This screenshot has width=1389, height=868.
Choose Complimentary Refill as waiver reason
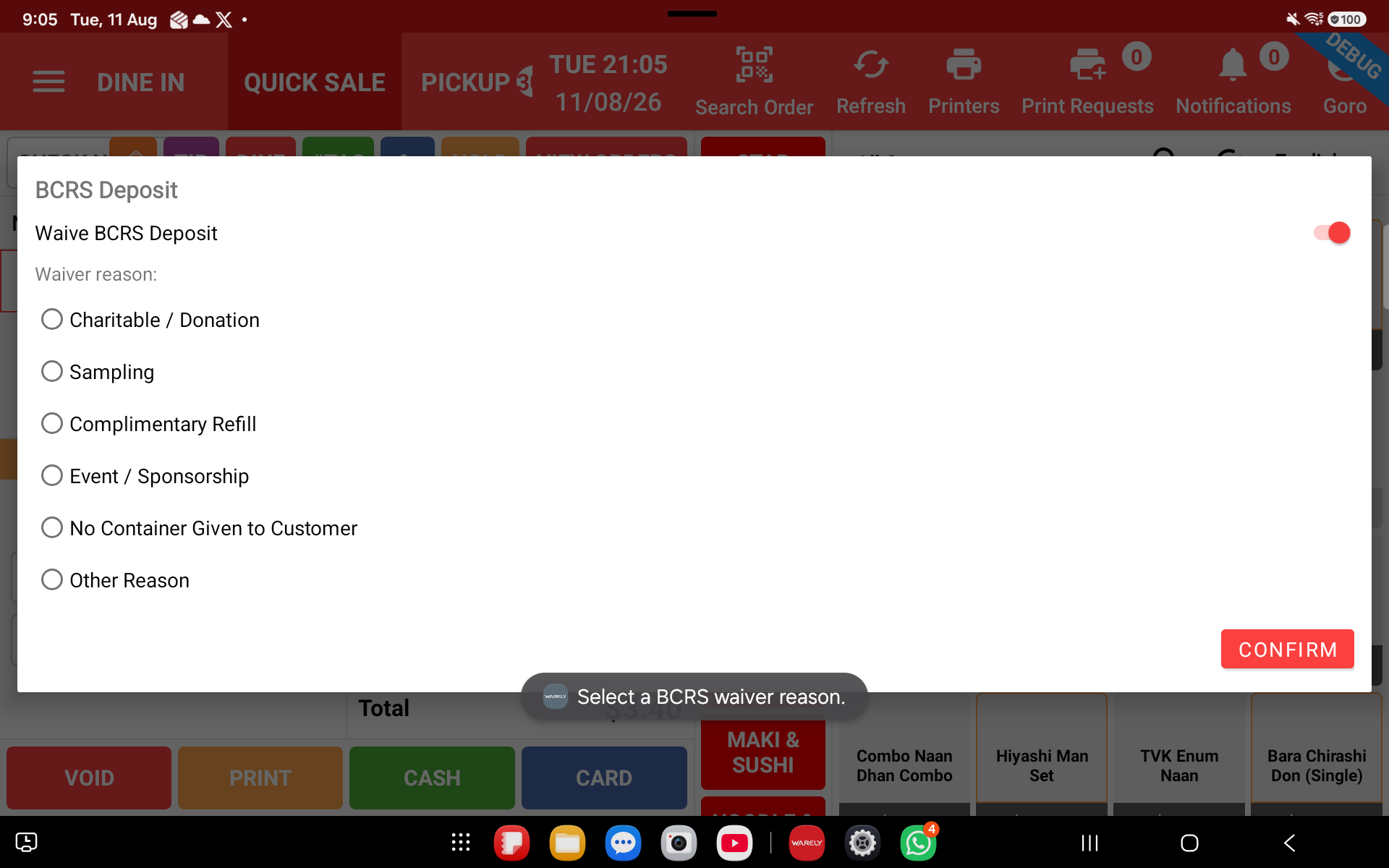pos(149,424)
